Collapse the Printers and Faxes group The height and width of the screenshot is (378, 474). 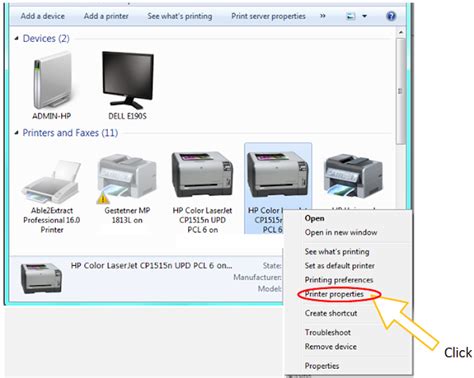(16, 133)
